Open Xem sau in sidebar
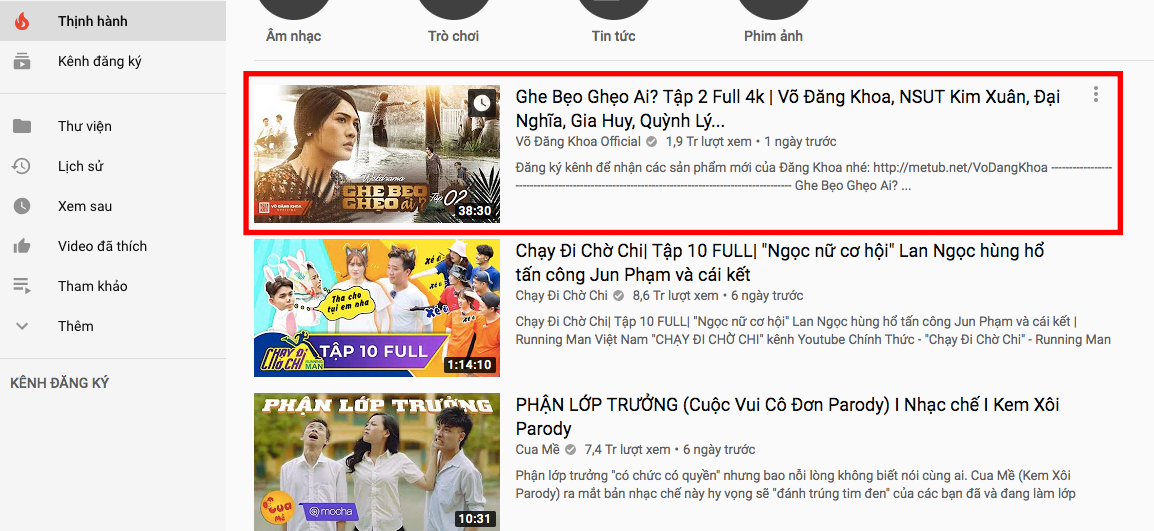The width and height of the screenshot is (1154, 531). pos(113,206)
